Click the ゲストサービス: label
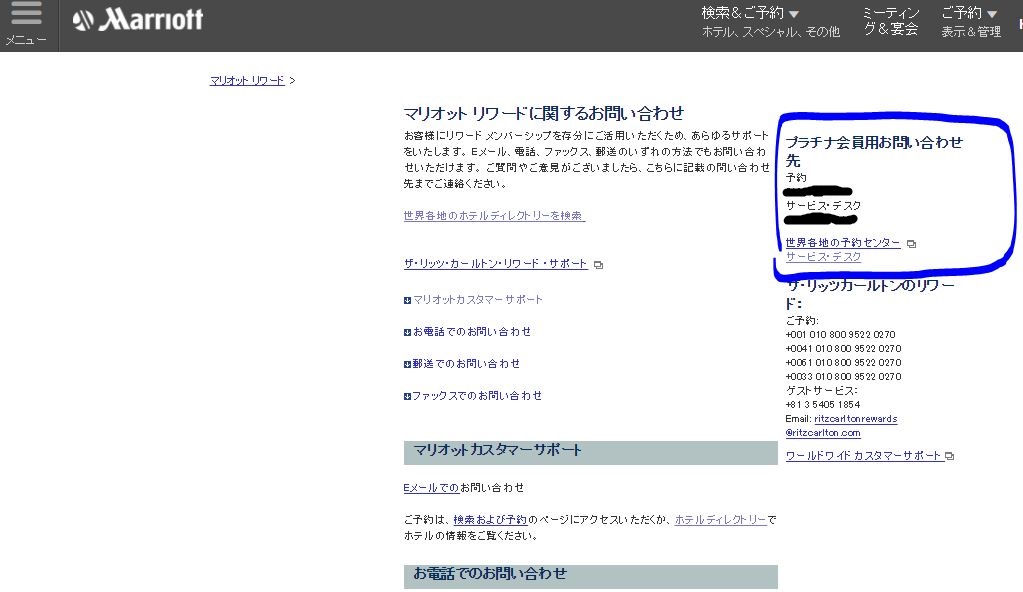Screen dimensions: 1023x592 [821, 390]
